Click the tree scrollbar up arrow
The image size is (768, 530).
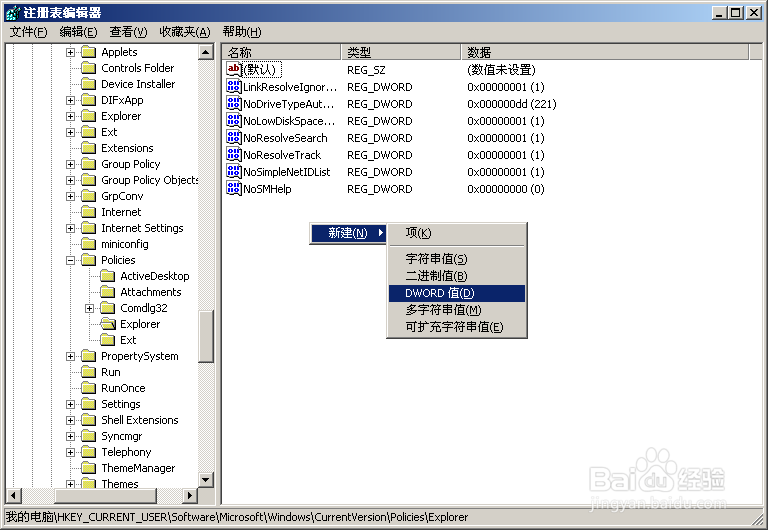point(206,52)
